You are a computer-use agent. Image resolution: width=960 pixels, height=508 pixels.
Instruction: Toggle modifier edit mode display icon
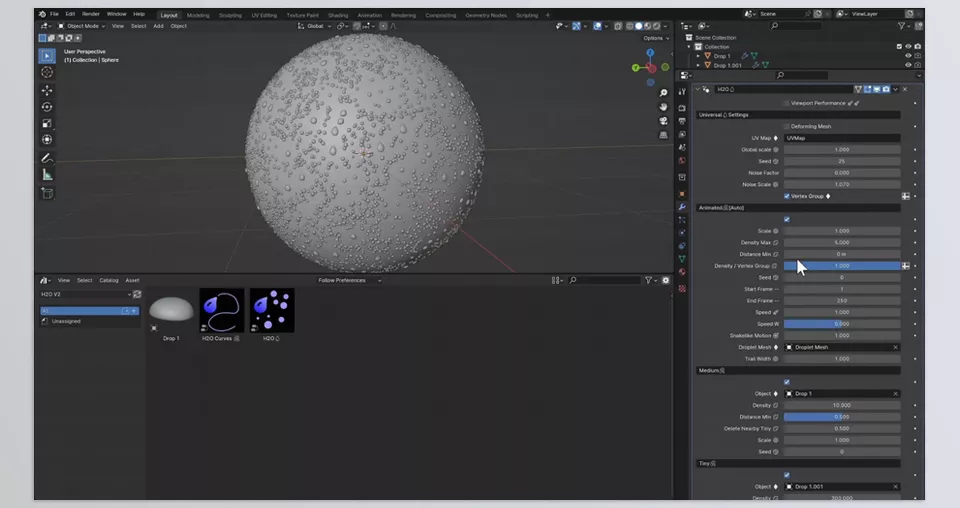[x=868, y=89]
